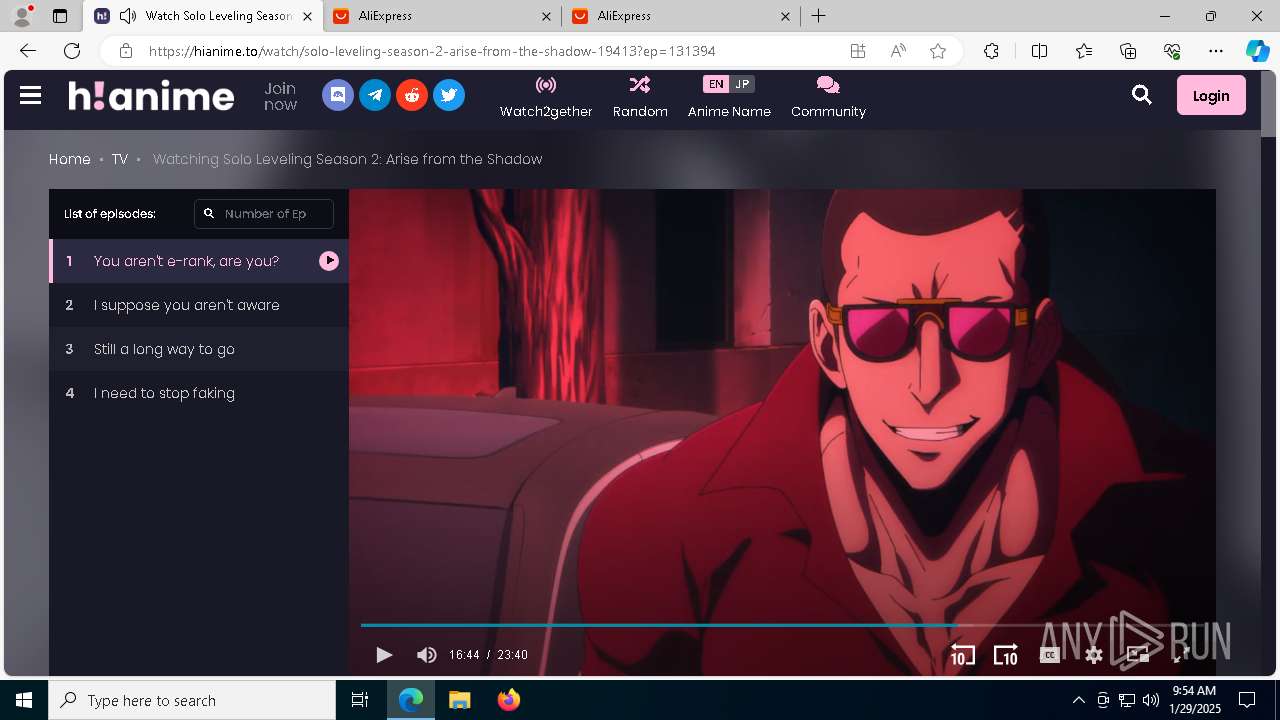Click the pink Login button
Image resolution: width=1280 pixels, height=720 pixels.
click(x=1211, y=95)
